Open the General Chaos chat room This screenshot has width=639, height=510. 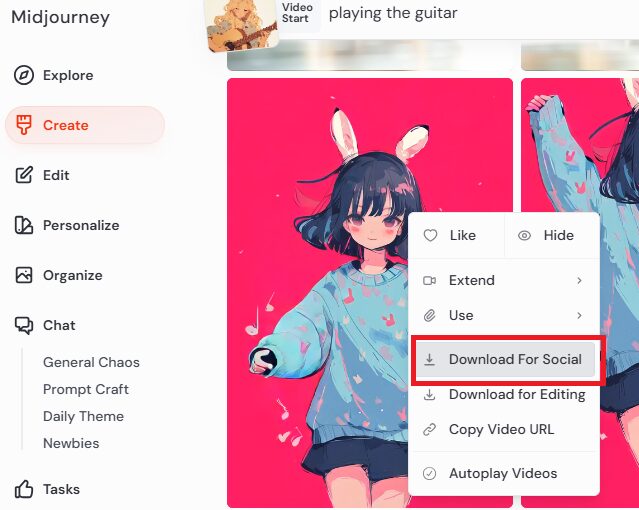coord(91,362)
